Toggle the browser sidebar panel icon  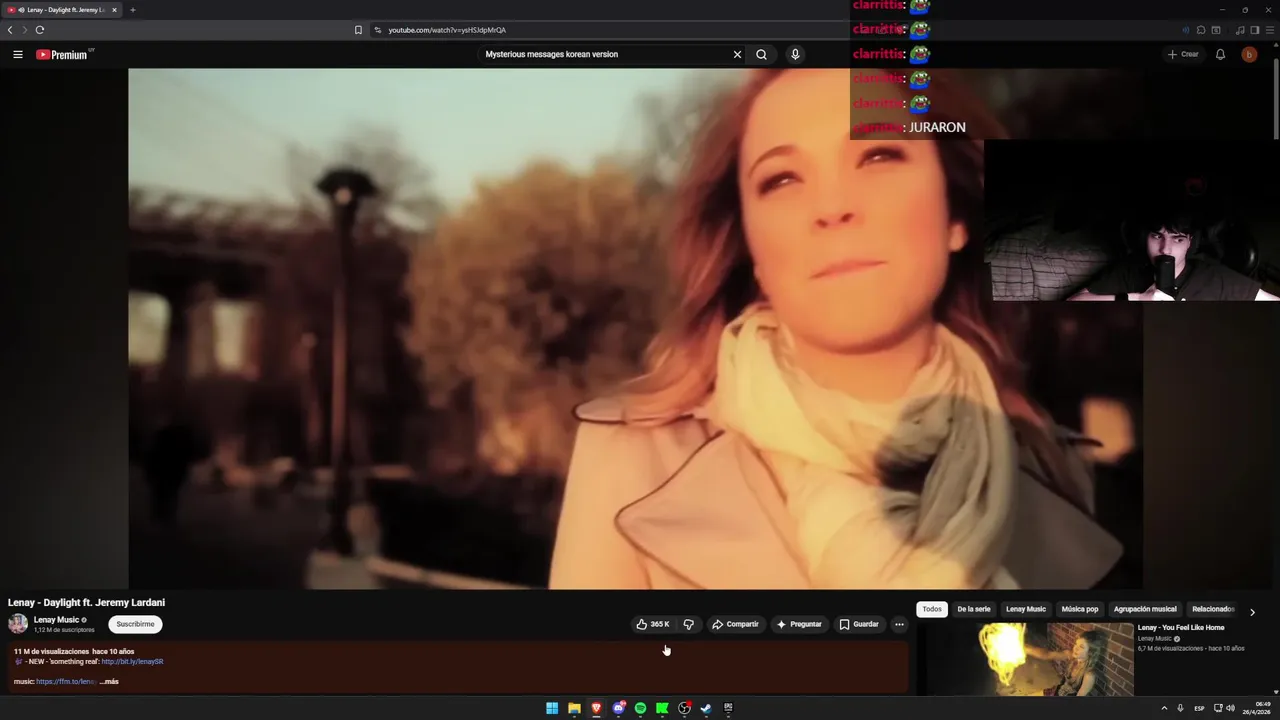[x=1255, y=30]
